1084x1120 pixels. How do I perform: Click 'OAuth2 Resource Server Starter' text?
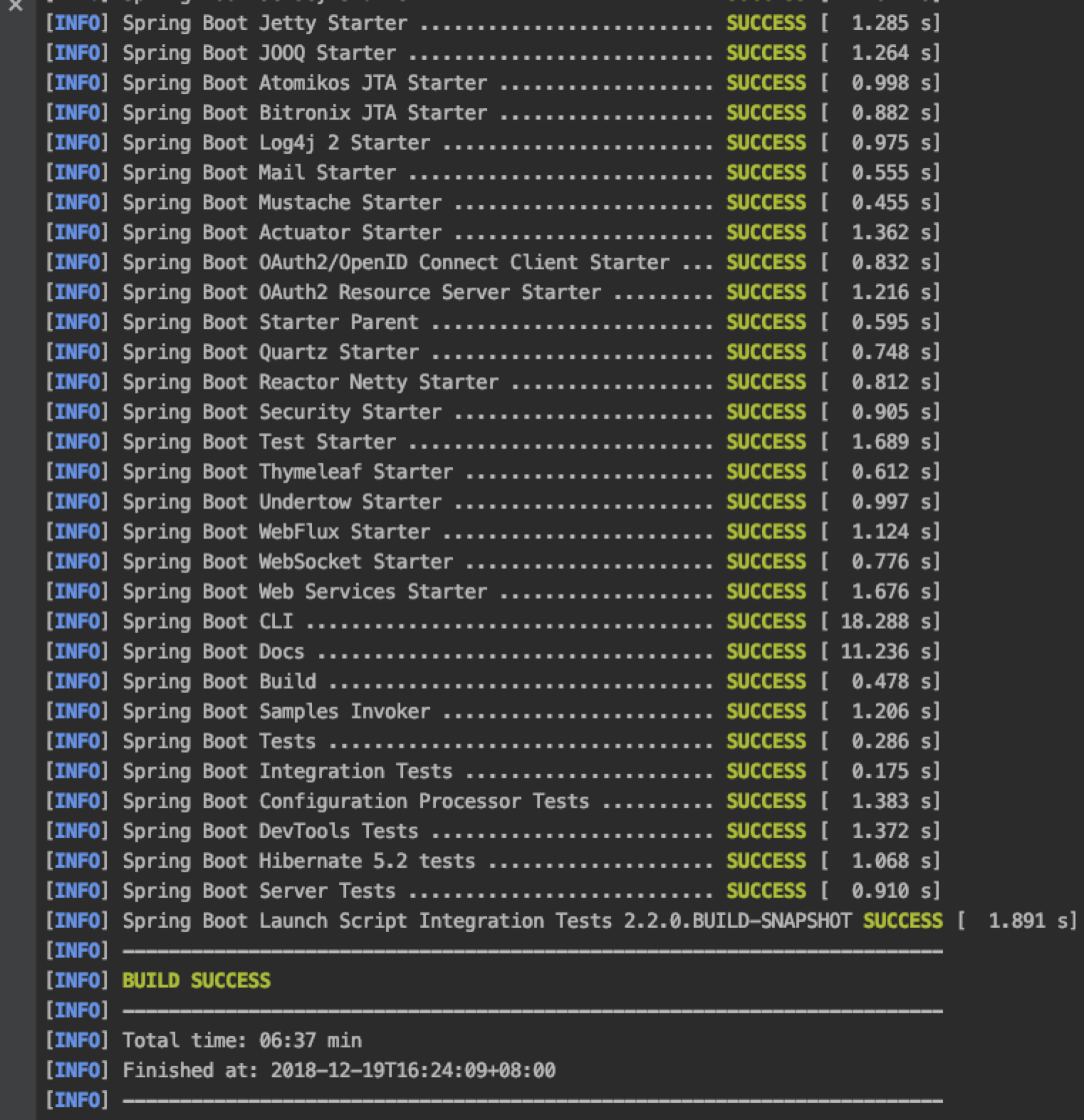tap(430, 293)
